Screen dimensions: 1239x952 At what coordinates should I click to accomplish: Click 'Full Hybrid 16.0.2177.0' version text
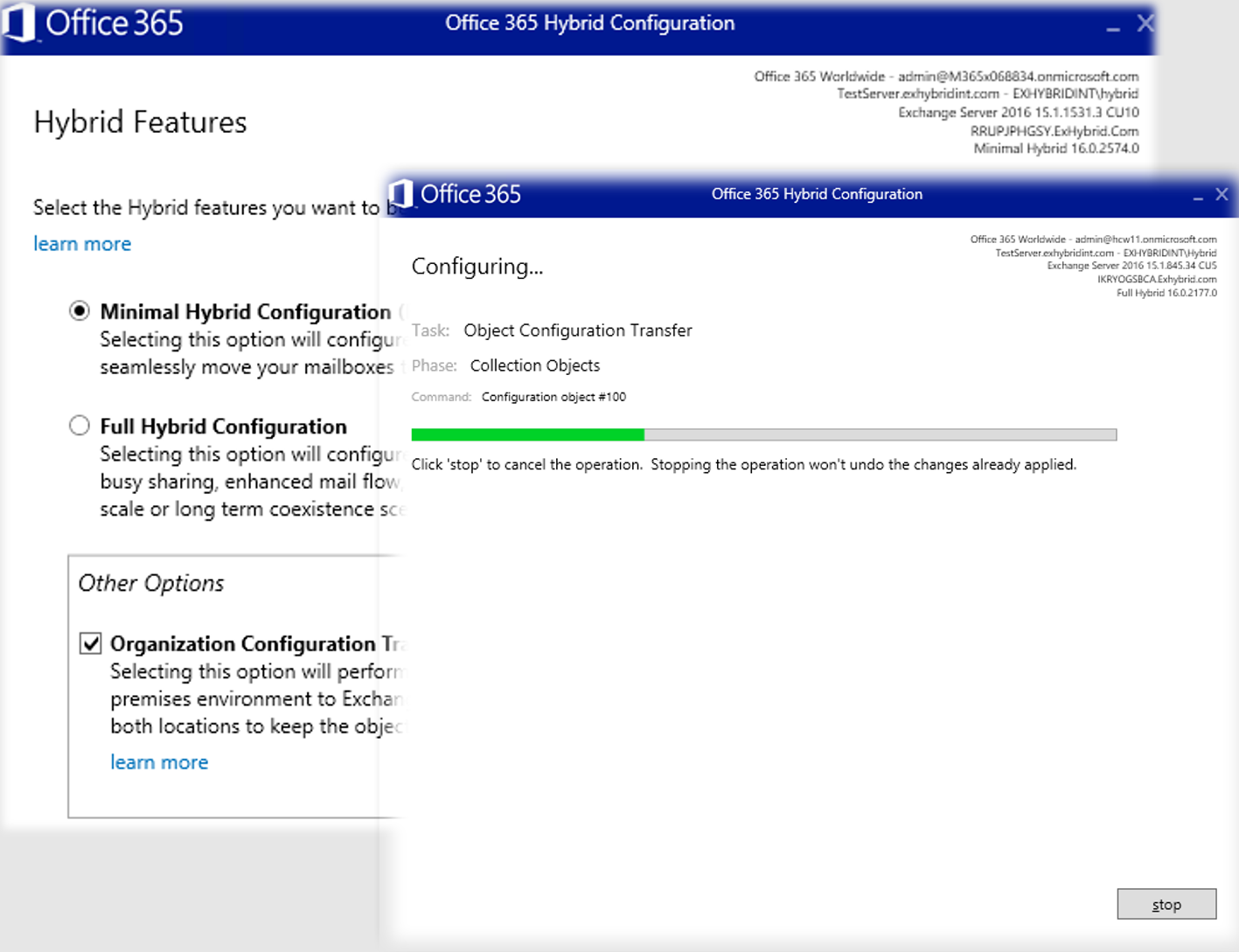pos(1166,293)
